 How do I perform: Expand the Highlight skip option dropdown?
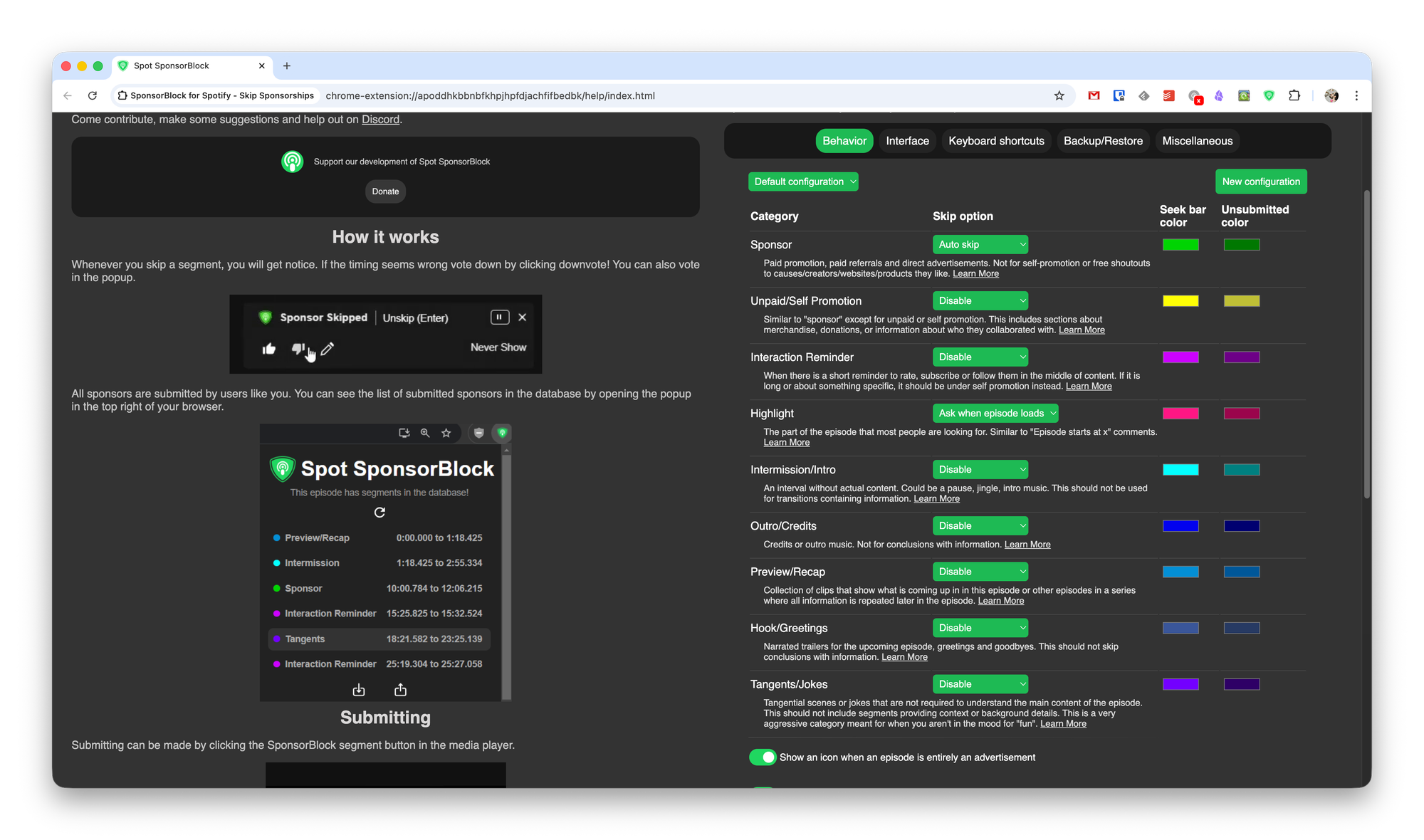[x=995, y=413]
